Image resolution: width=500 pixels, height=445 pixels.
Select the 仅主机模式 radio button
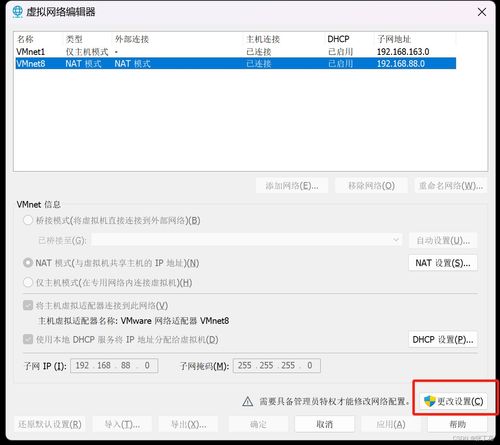[x=28, y=282]
